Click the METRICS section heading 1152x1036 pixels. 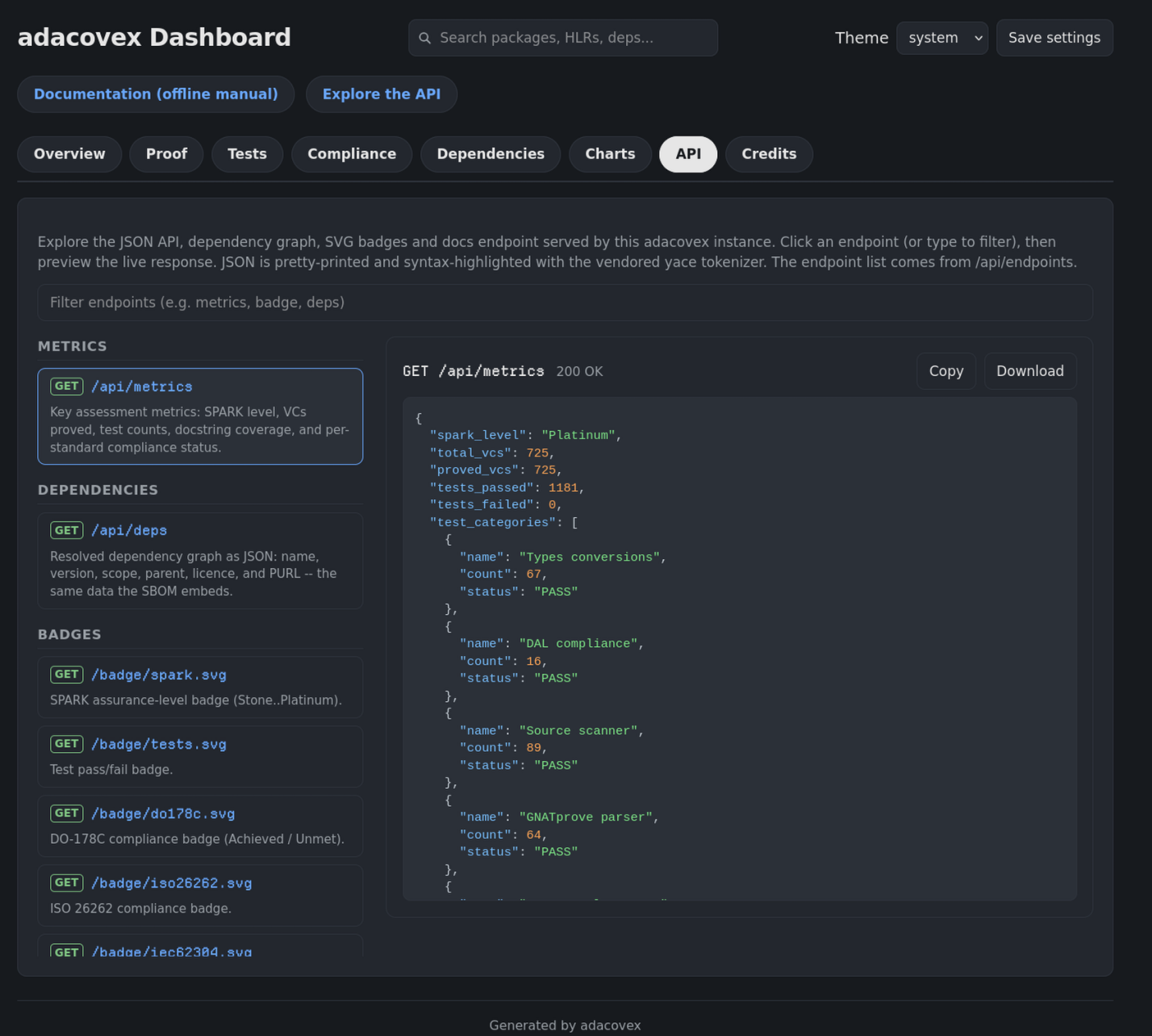tap(72, 346)
